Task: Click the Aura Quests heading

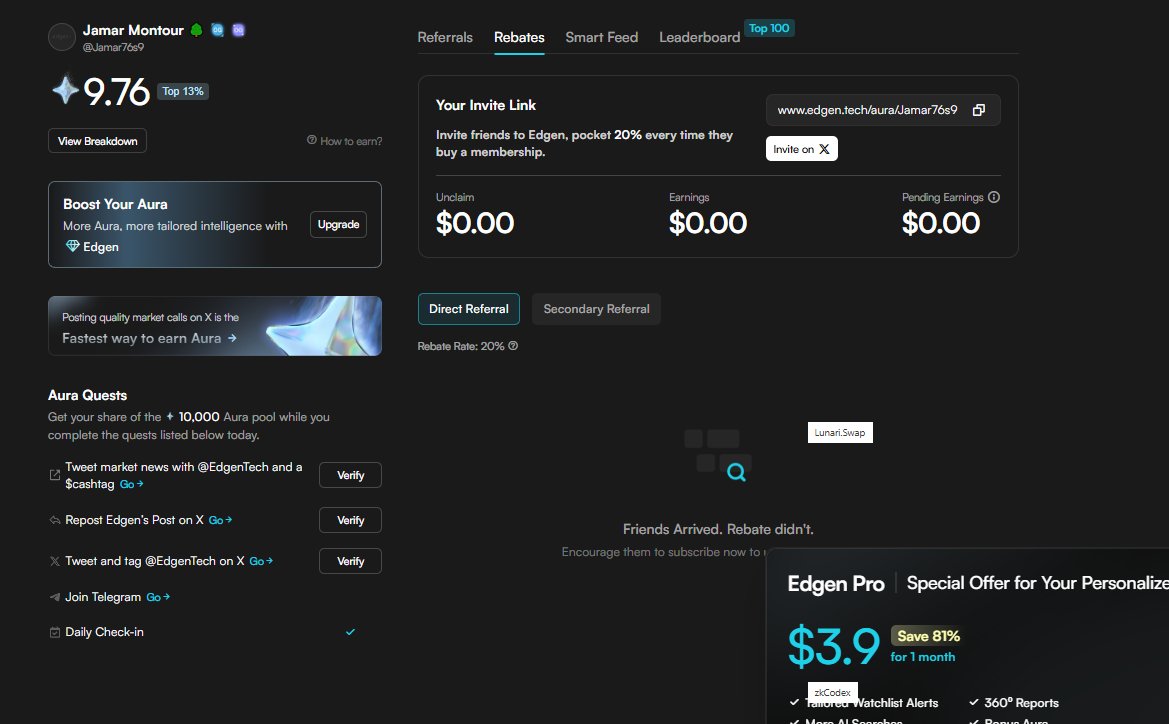Action: point(87,395)
